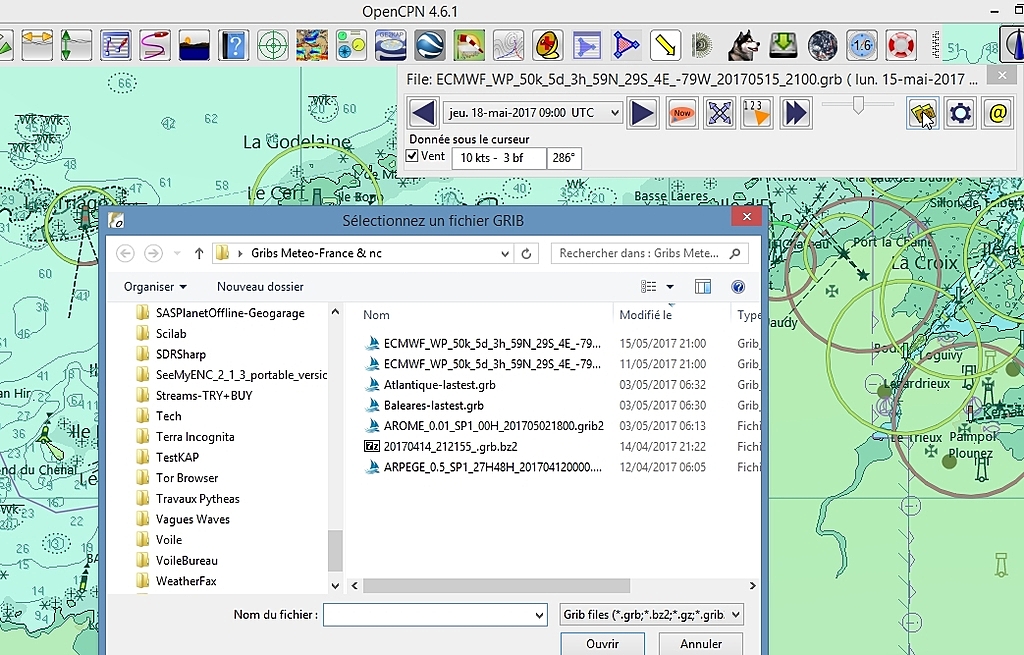Click the triangle polygon plugin icon
This screenshot has width=1024, height=655.
[626, 45]
